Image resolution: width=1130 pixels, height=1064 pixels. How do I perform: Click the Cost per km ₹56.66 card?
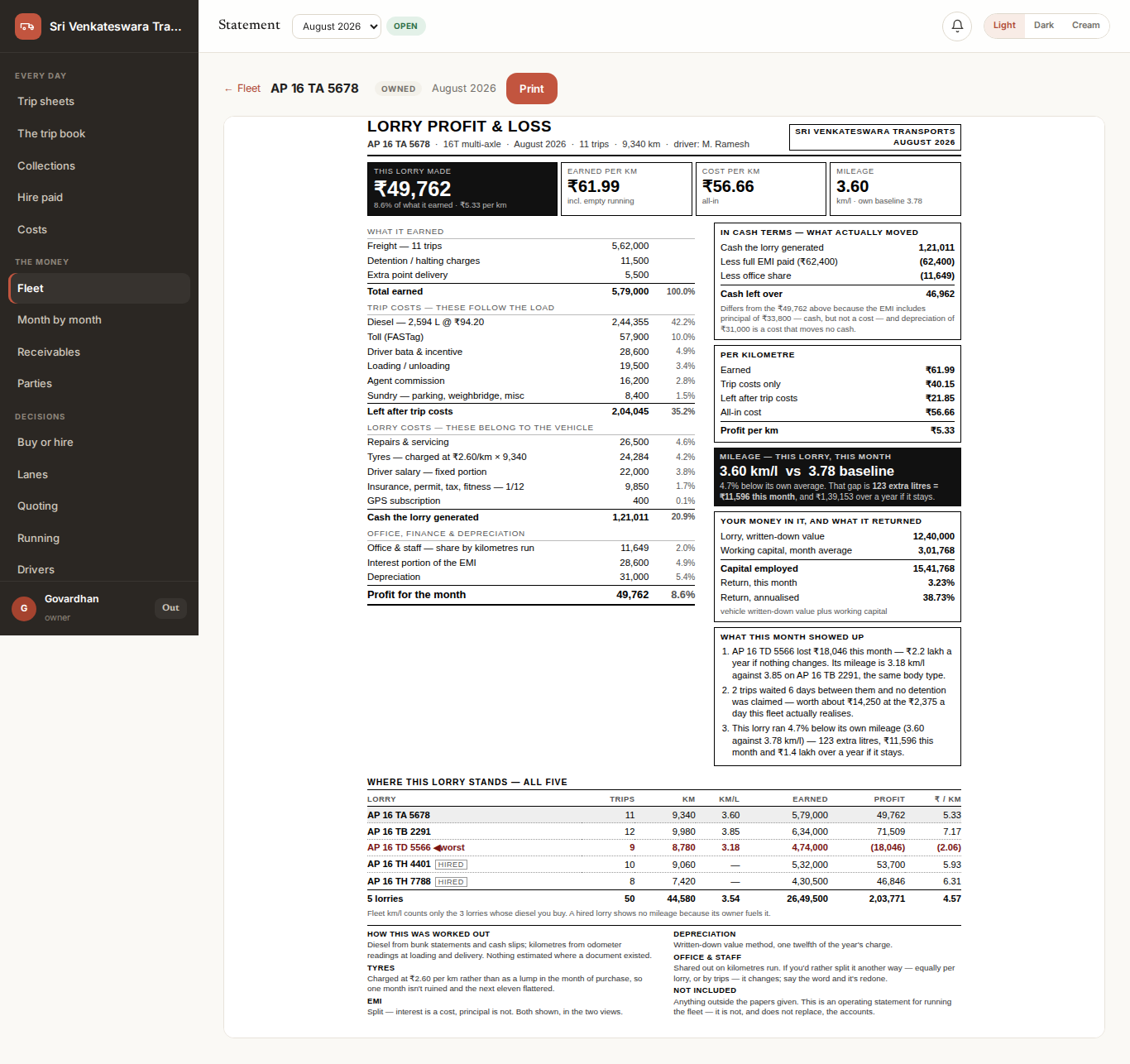[761, 189]
